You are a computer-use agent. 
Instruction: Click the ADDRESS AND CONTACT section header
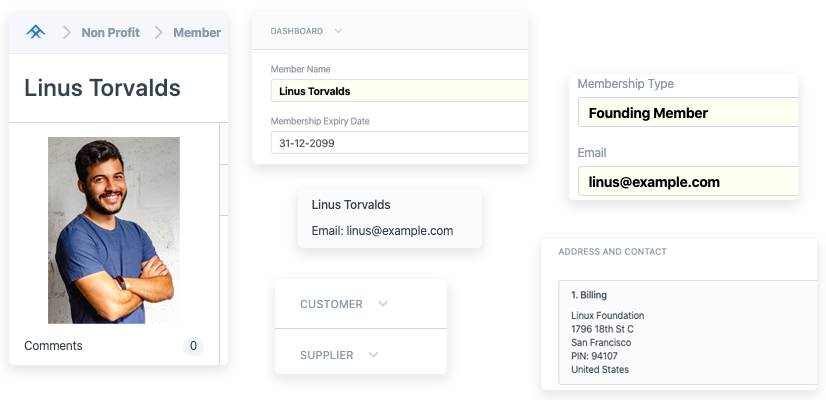pos(612,251)
